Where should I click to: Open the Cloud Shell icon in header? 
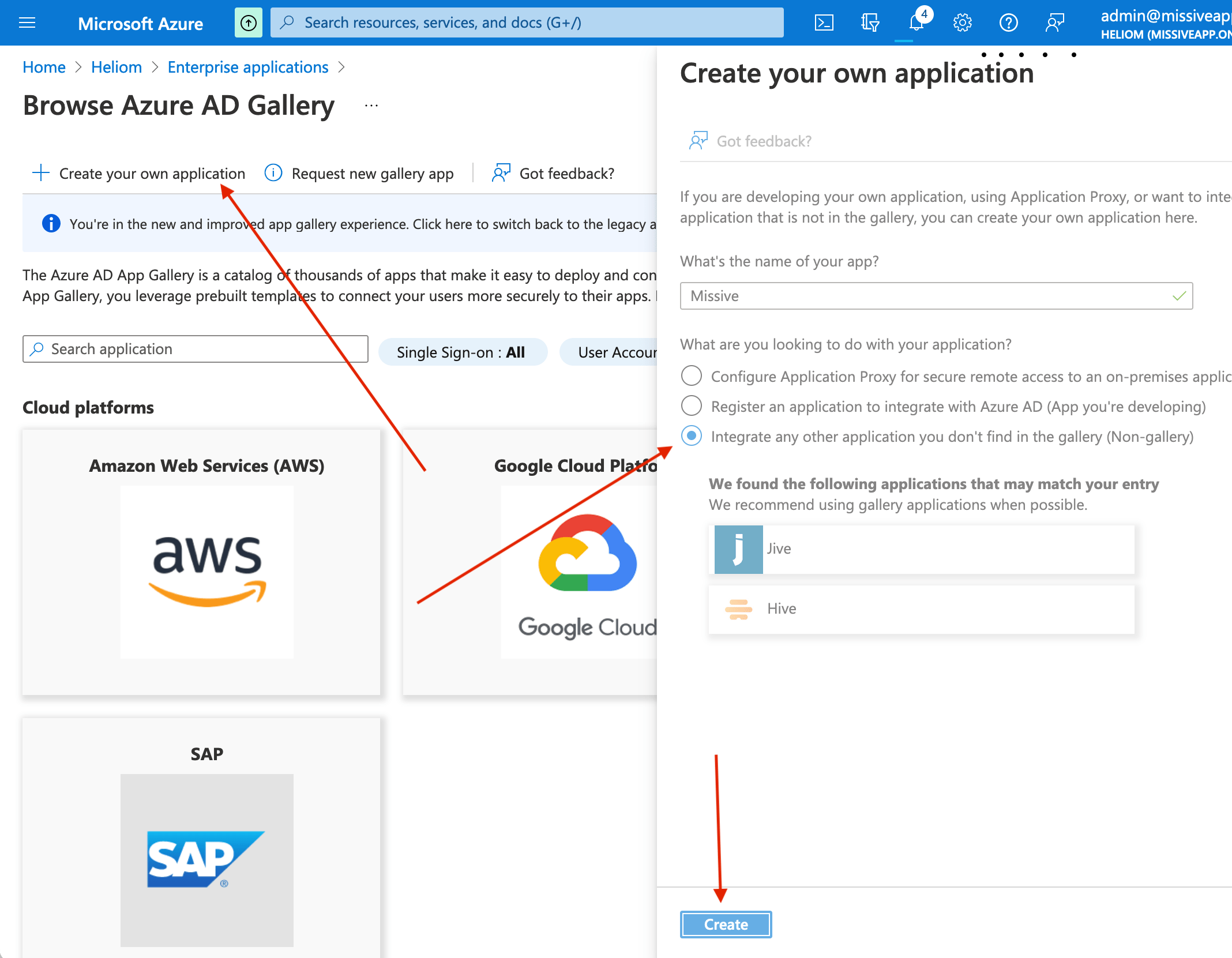[x=824, y=23]
